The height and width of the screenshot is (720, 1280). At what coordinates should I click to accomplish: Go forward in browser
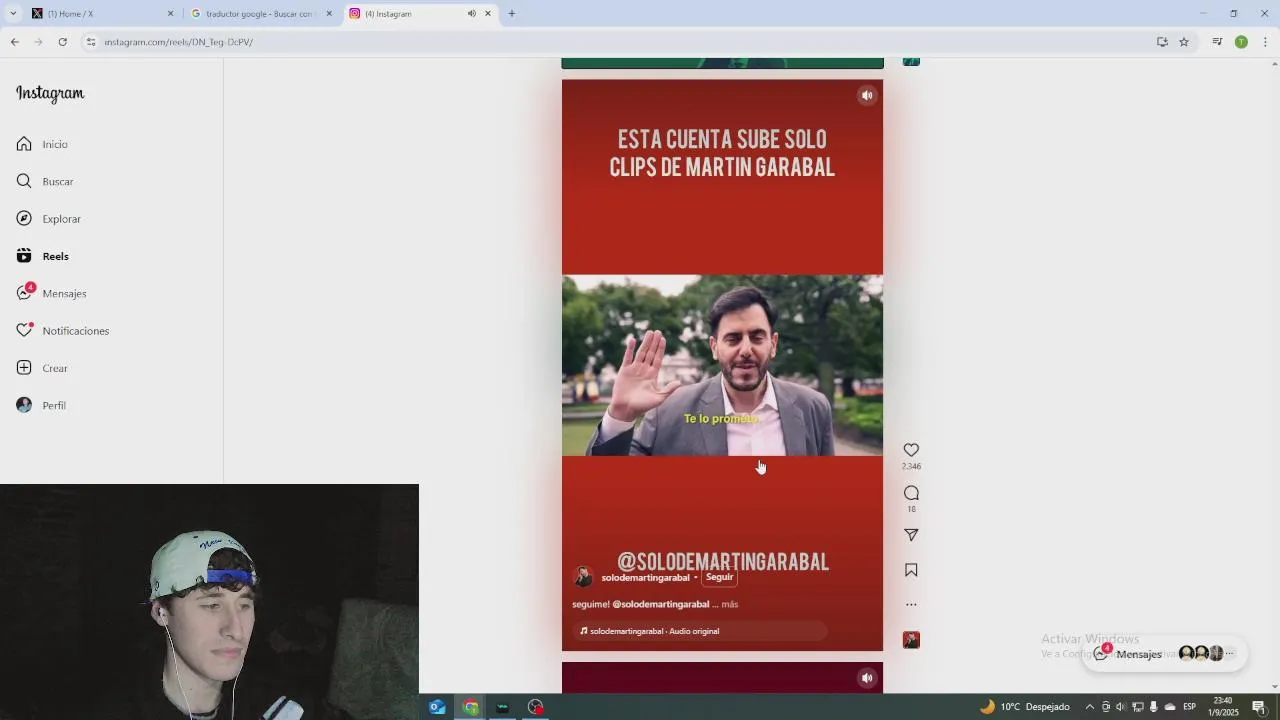(x=38, y=42)
